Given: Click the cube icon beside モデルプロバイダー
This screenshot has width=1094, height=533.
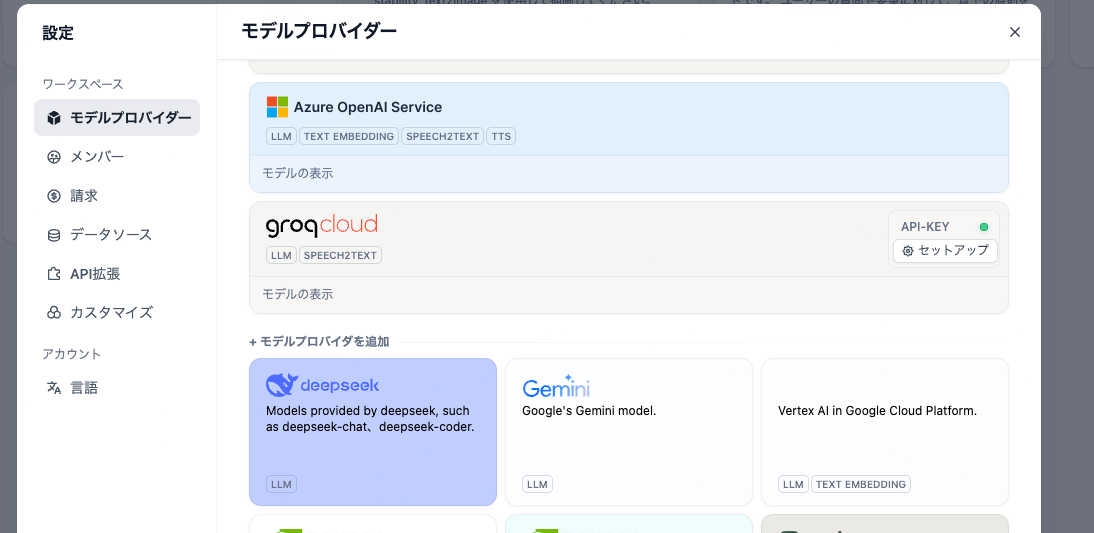Looking at the screenshot, I should click(54, 118).
